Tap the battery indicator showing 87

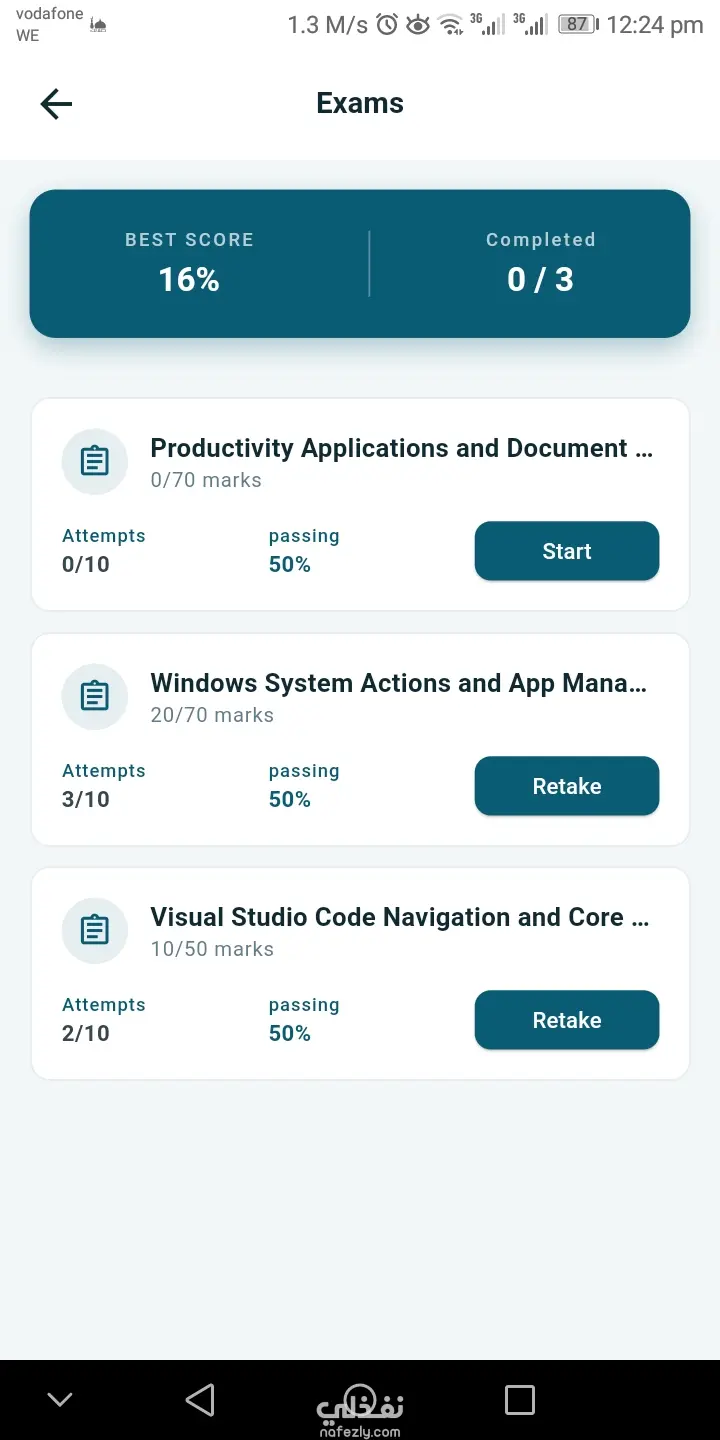pyautogui.click(x=578, y=25)
